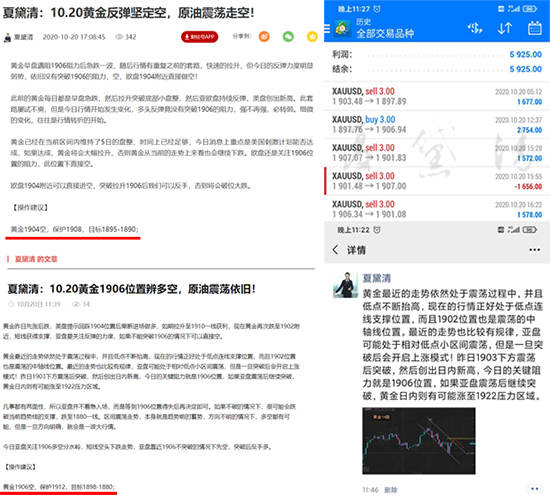Open the hamburger menu in the trading app

(327, 28)
